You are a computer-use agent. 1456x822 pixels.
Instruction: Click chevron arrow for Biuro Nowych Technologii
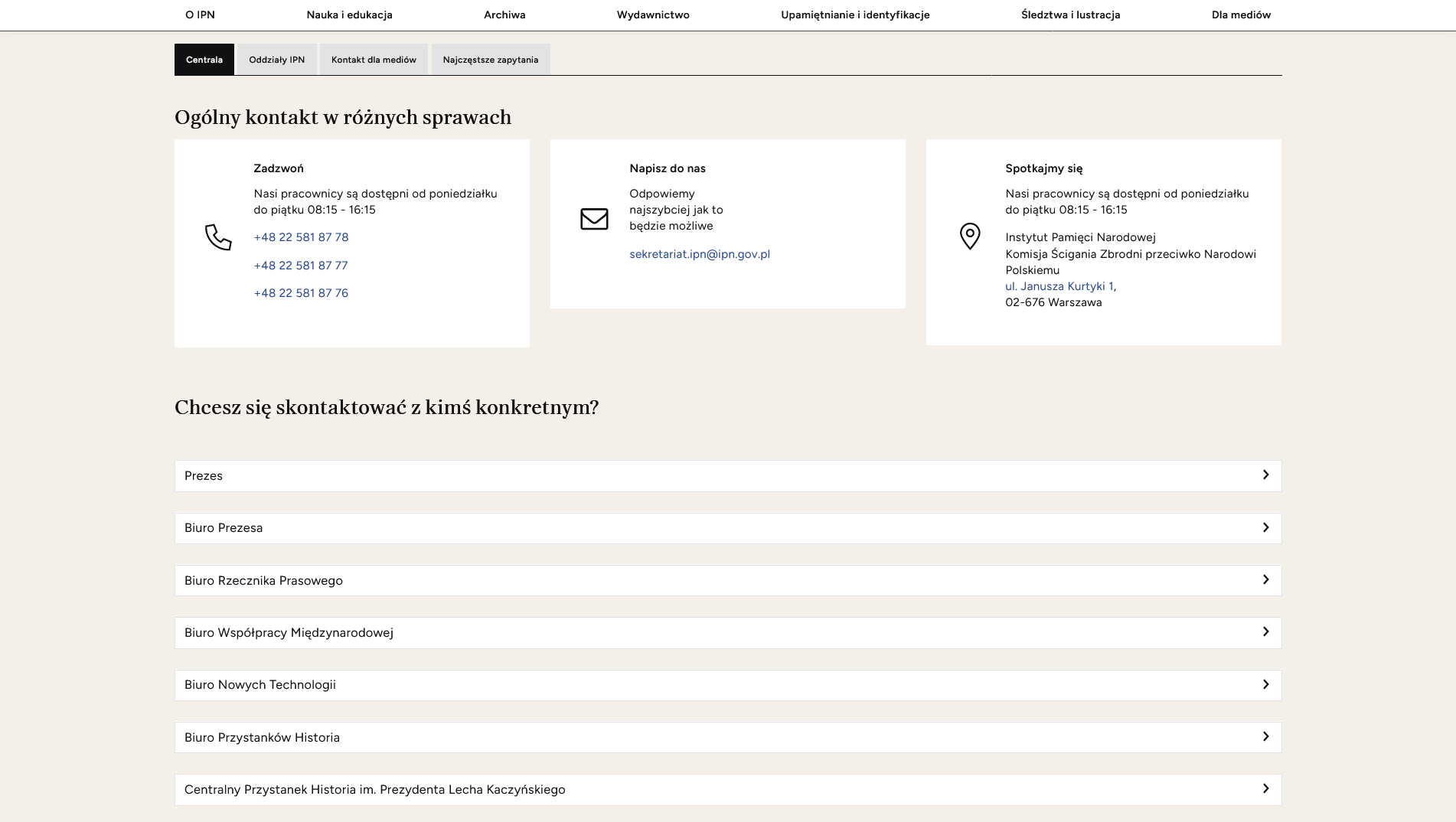[1265, 685]
